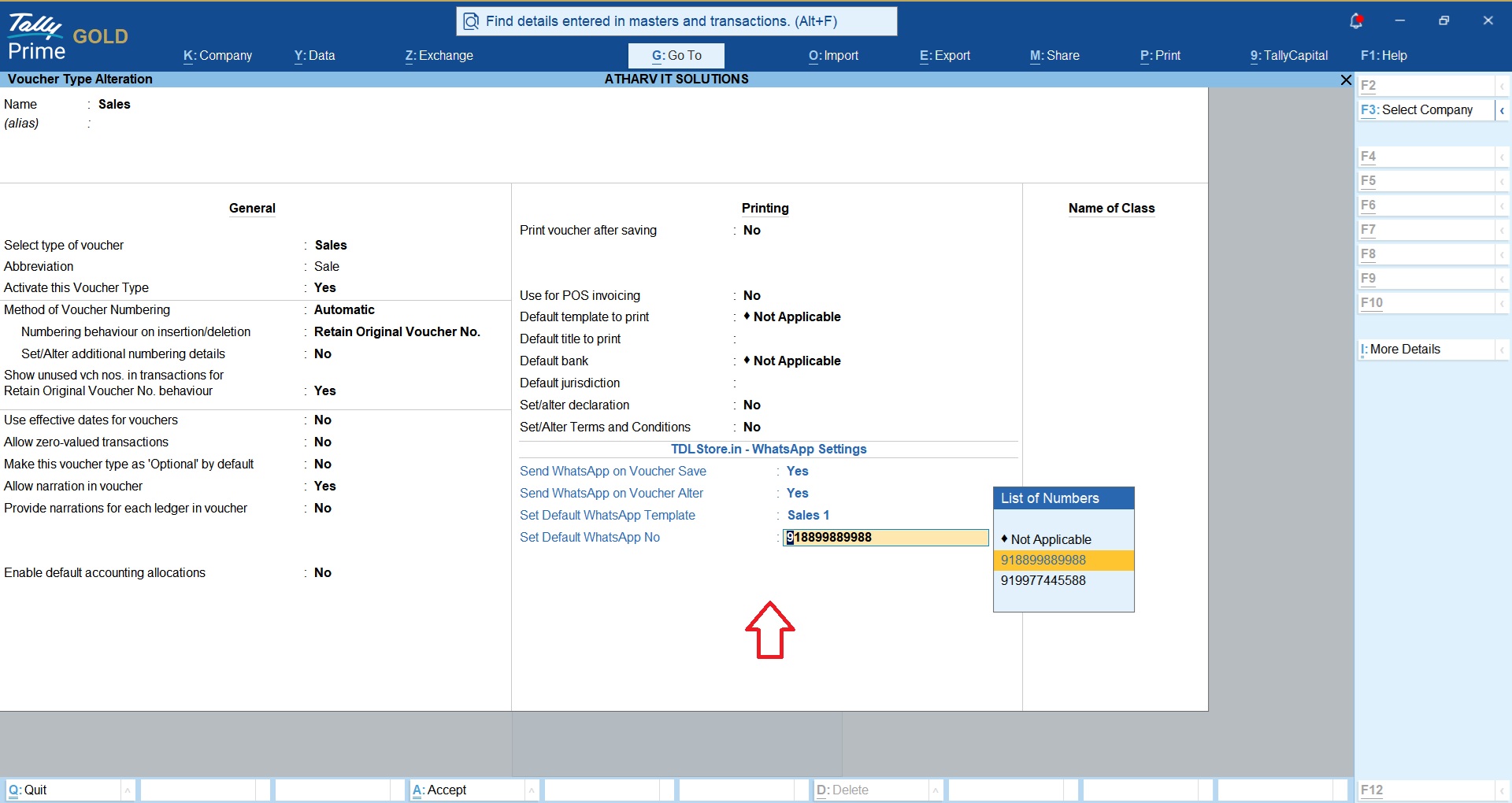Open the G: Go To menu
This screenshot has height=803, width=1512.
676,55
